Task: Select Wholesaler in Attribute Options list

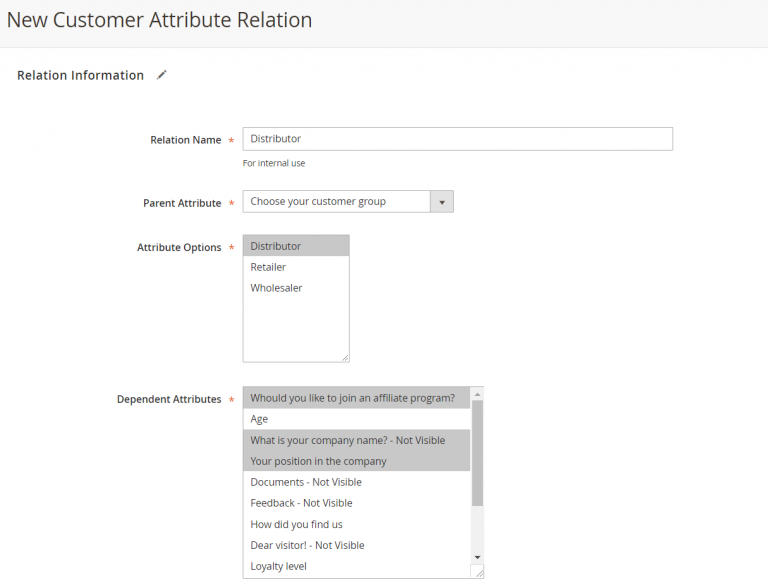Action: point(295,288)
